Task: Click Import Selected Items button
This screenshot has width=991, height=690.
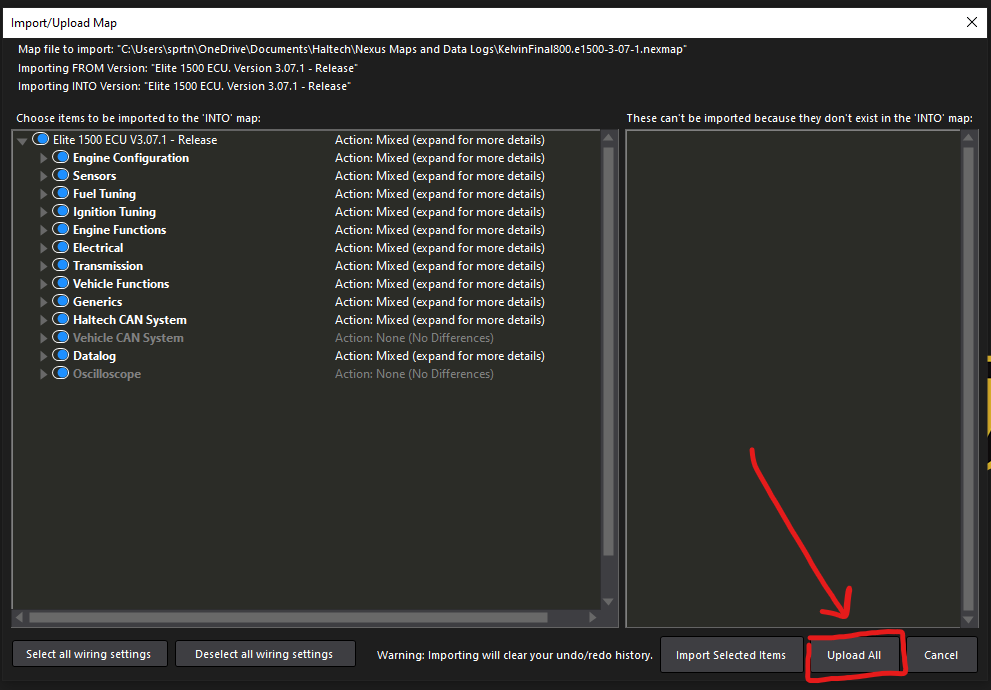Action: (731, 655)
